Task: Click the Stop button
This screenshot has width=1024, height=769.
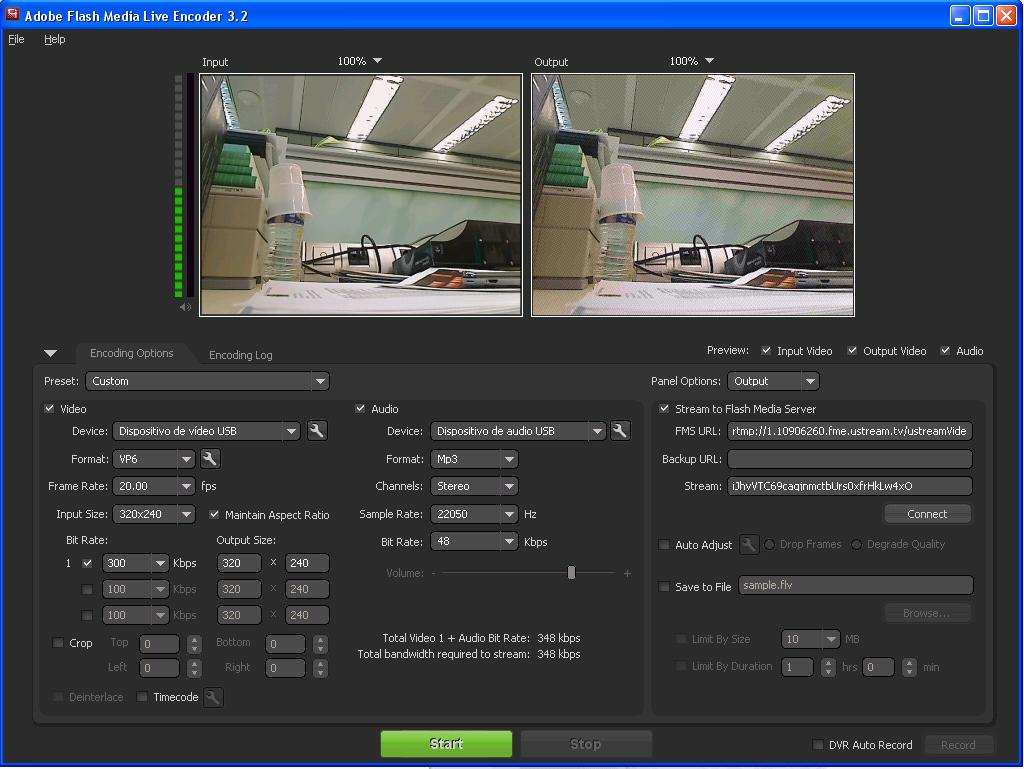Action: 585,744
